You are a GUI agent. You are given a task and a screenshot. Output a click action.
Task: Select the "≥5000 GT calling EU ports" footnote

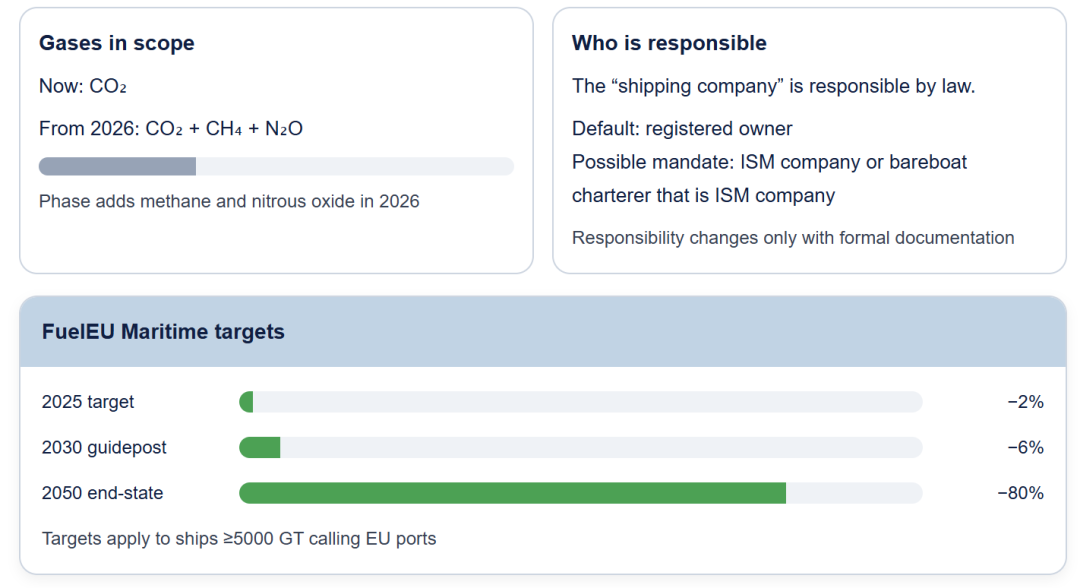[239, 539]
